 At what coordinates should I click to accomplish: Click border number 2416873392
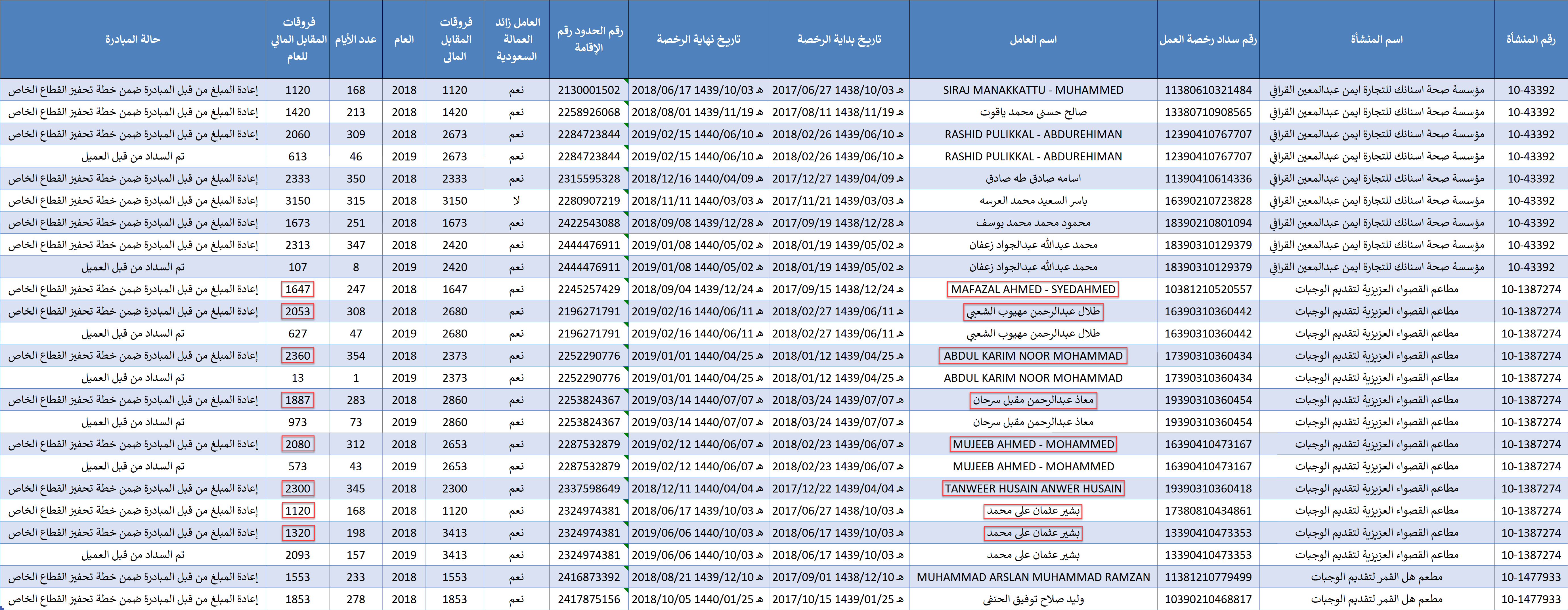(589, 577)
